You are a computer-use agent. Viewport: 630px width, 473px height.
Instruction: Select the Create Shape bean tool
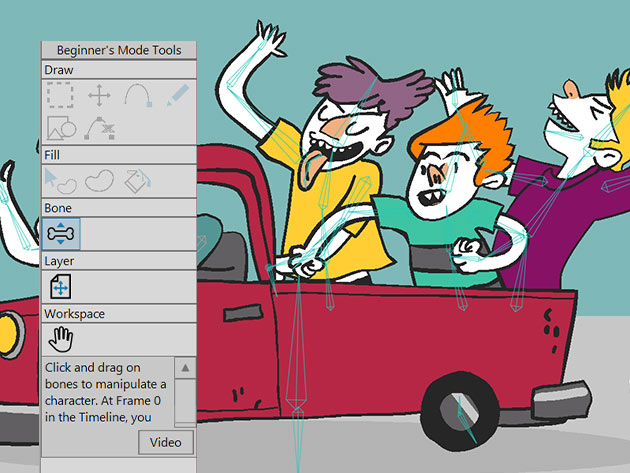click(99, 181)
